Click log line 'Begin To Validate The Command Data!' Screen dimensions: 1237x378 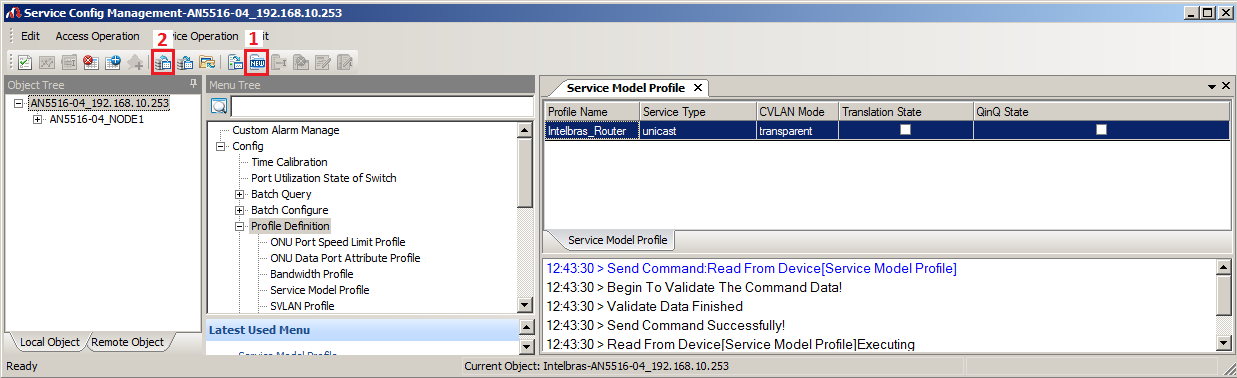click(694, 287)
